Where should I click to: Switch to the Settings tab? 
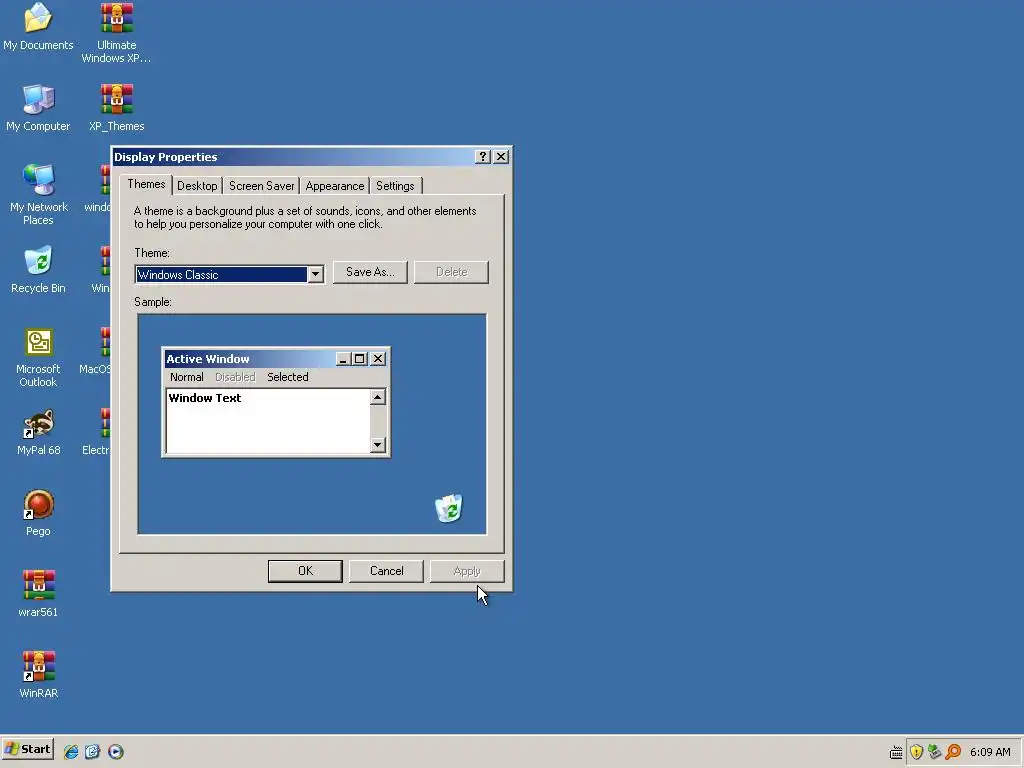[395, 186]
